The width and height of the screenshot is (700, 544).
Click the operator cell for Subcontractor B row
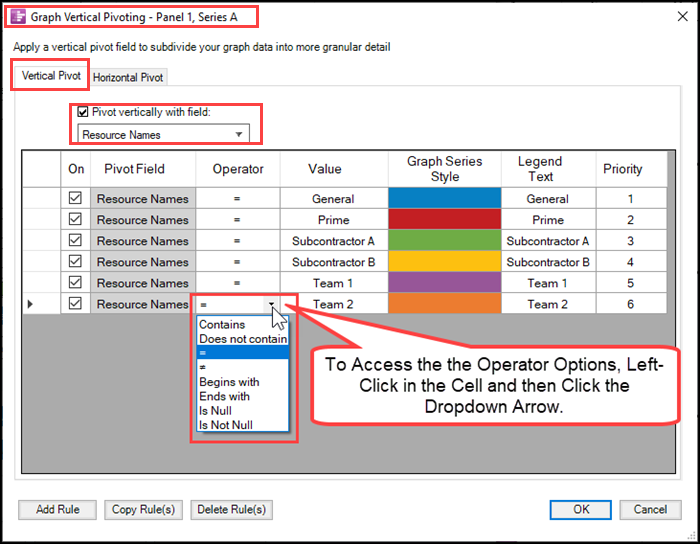pos(238,261)
